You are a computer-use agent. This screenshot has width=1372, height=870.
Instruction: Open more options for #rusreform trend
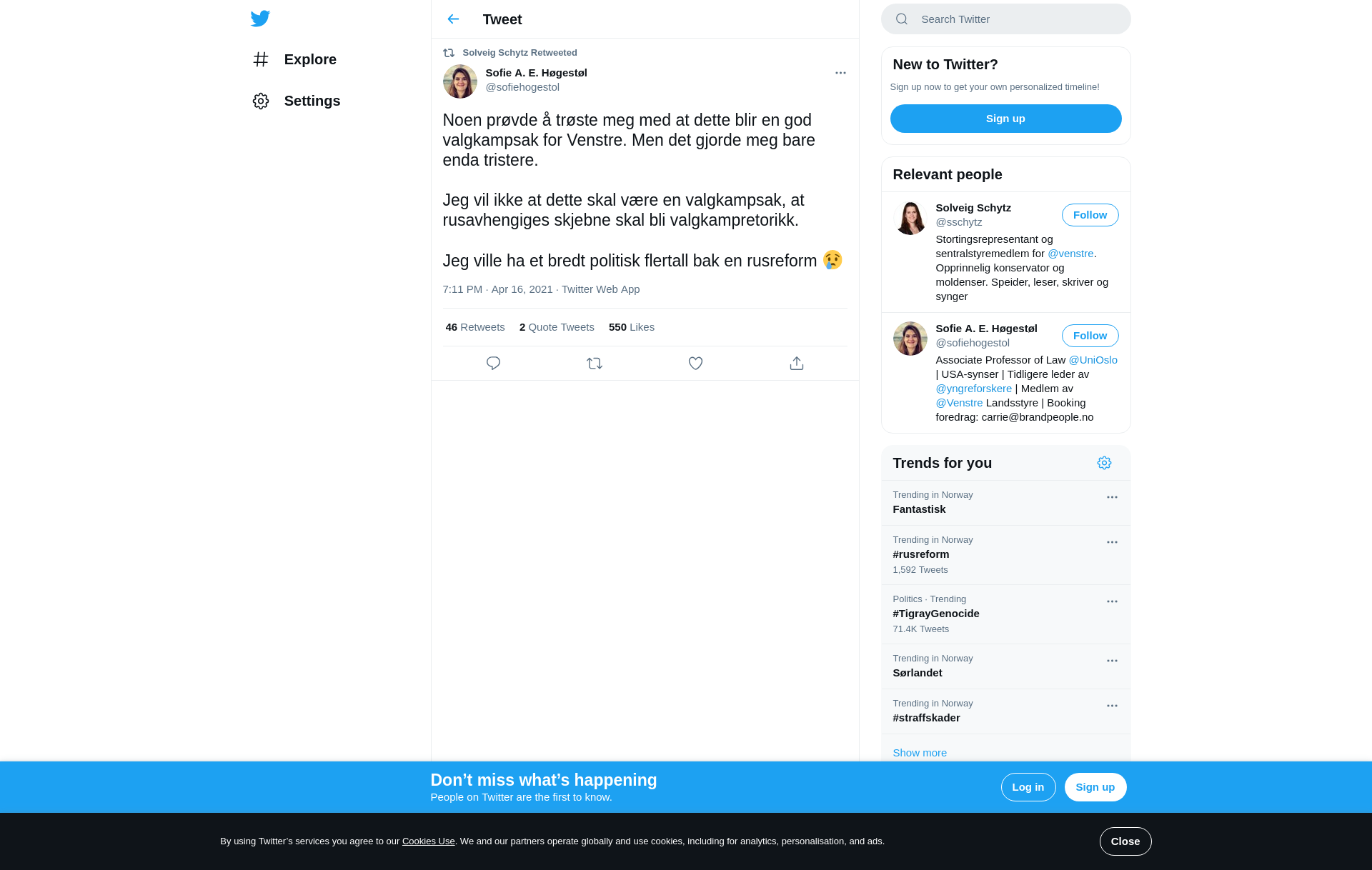click(x=1112, y=542)
